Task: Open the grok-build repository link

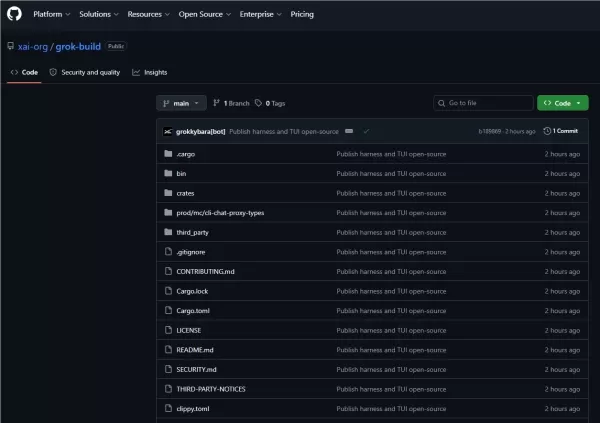Action: point(78,47)
